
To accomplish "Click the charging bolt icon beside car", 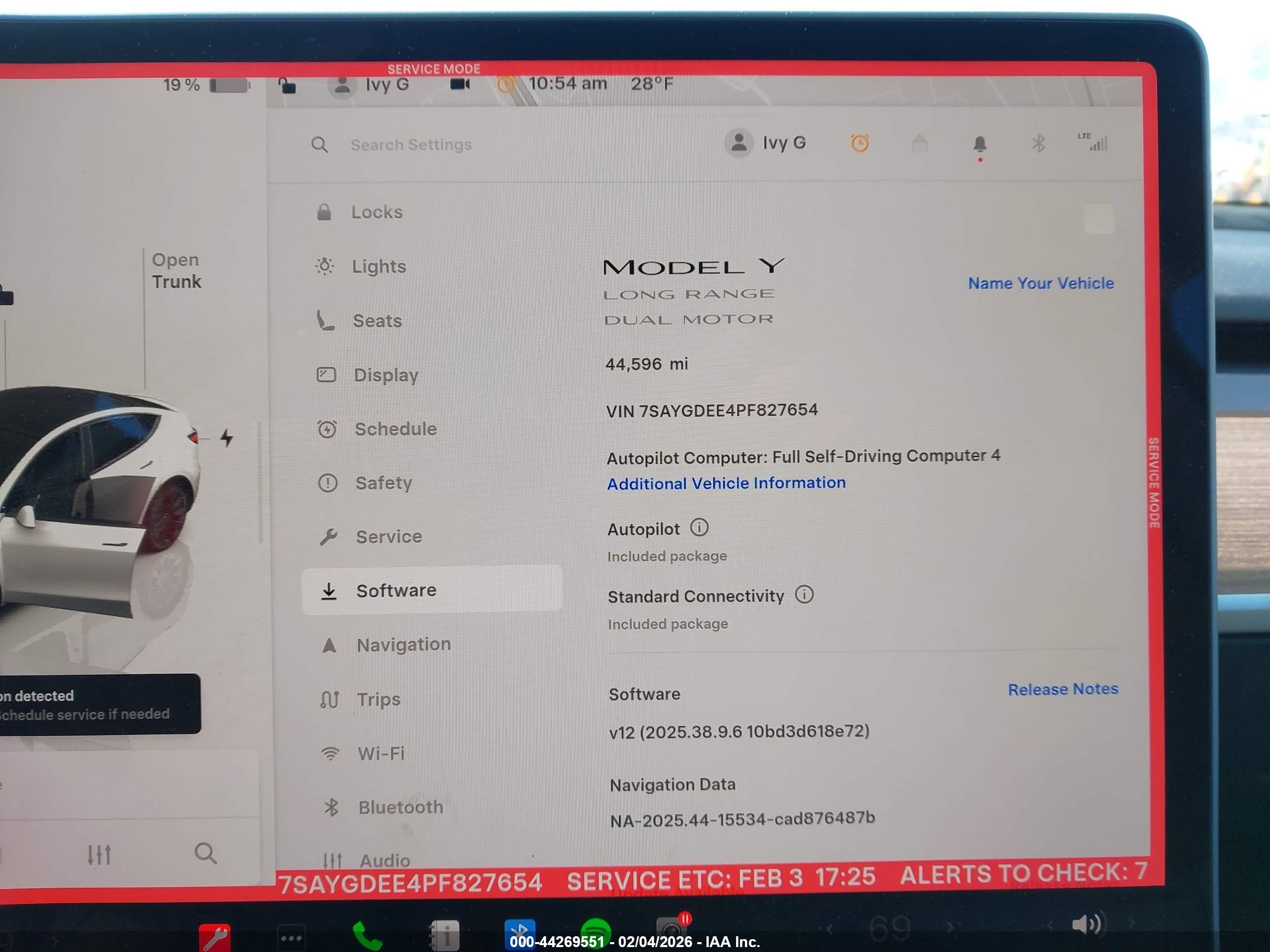I will click(x=226, y=438).
